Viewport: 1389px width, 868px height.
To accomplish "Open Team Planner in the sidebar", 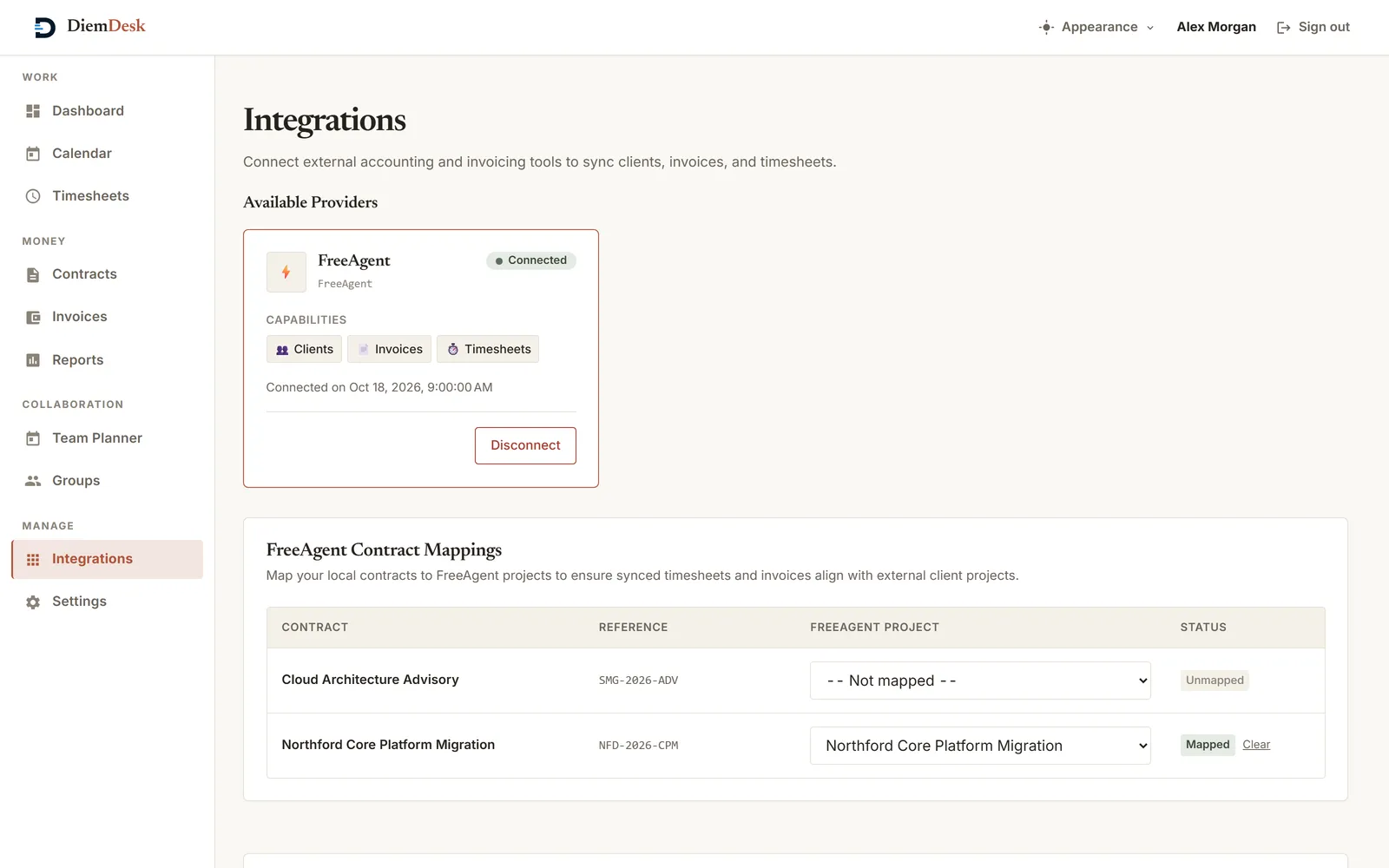I will (x=108, y=438).
